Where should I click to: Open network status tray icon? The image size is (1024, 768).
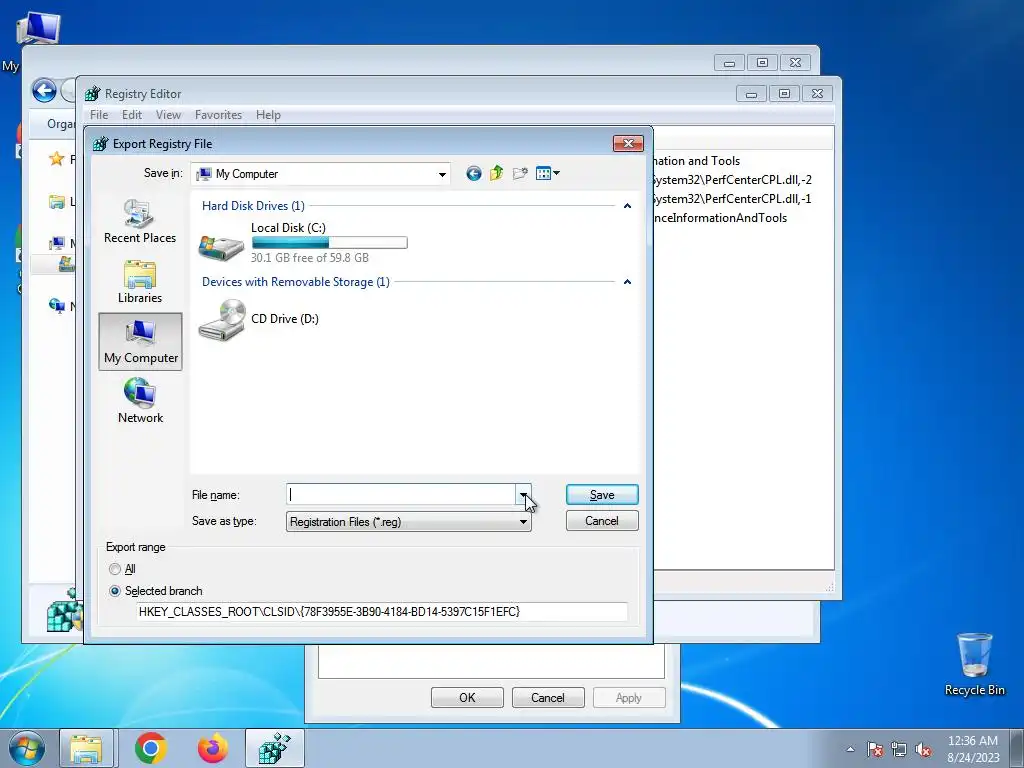pos(899,749)
